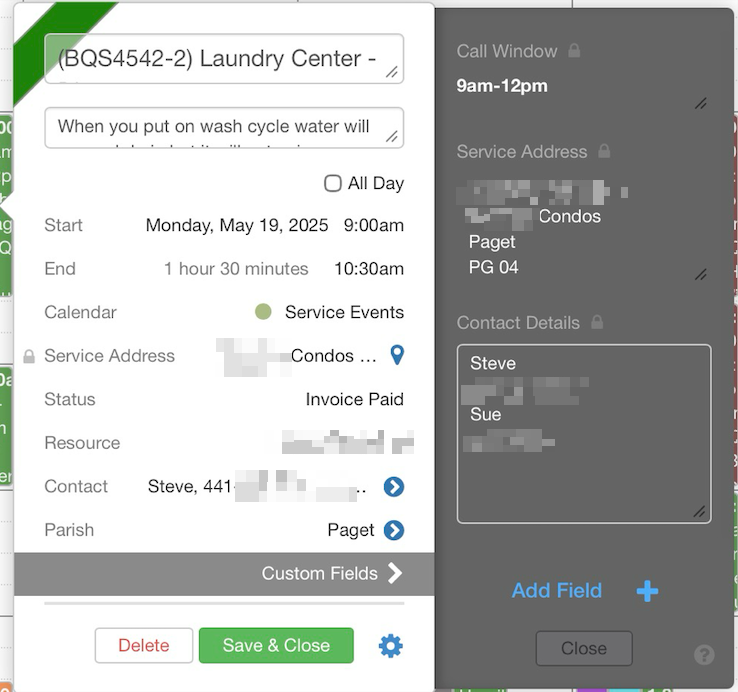Change the Service Events calendar selection
This screenshot has width=738, height=692.
344,312
